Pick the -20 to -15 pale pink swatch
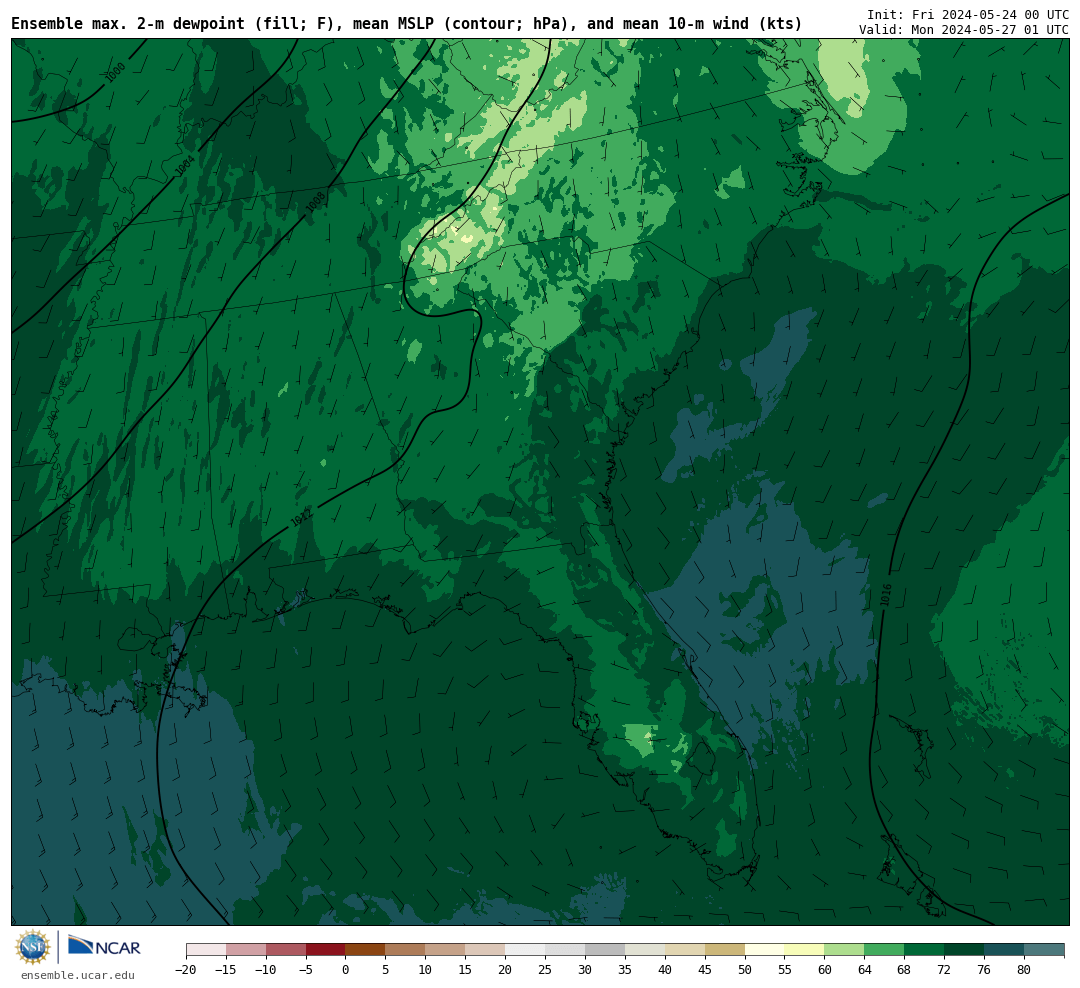The image size is (1080, 988). click(x=206, y=950)
